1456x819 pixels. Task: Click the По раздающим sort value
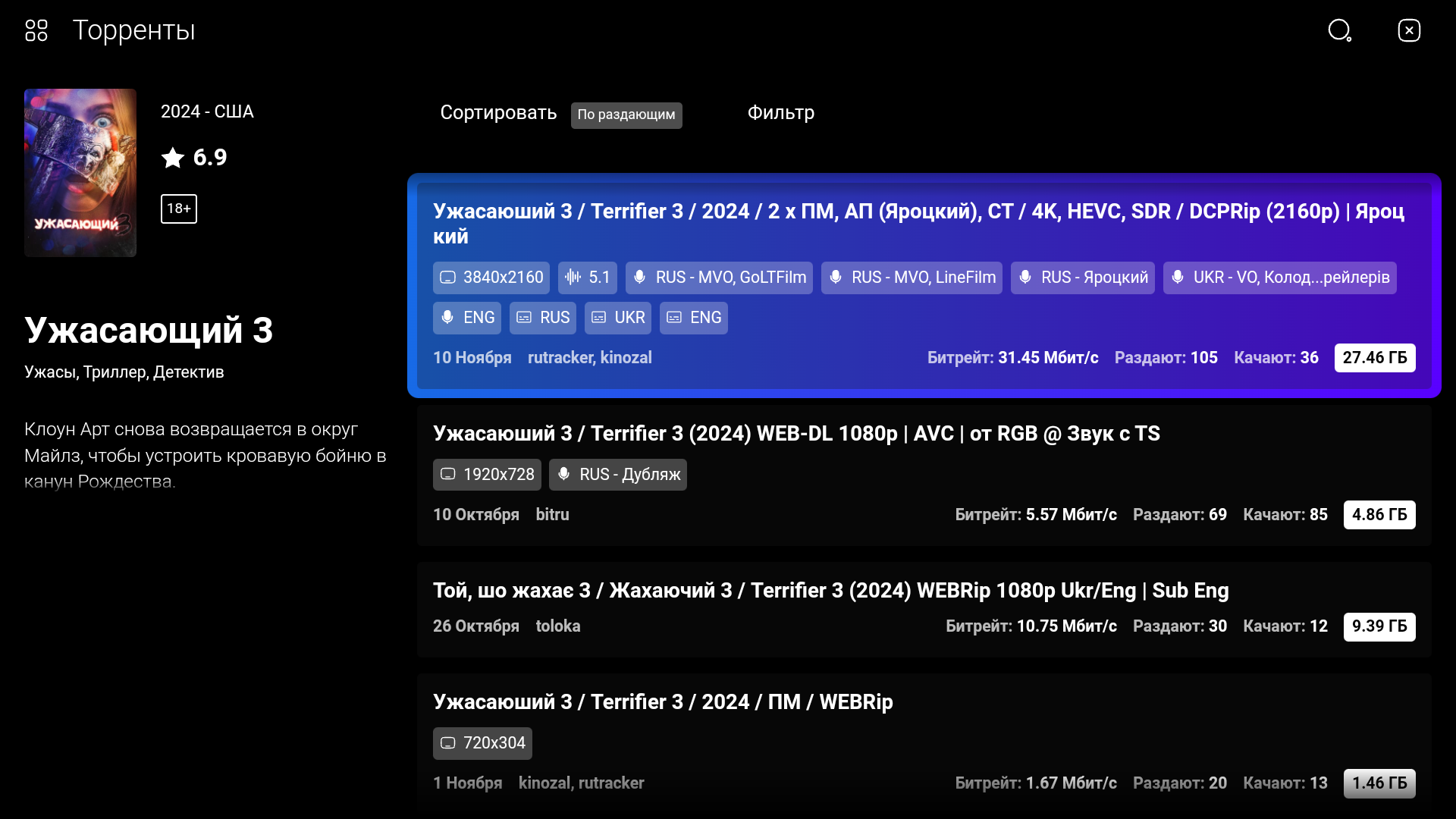(626, 115)
